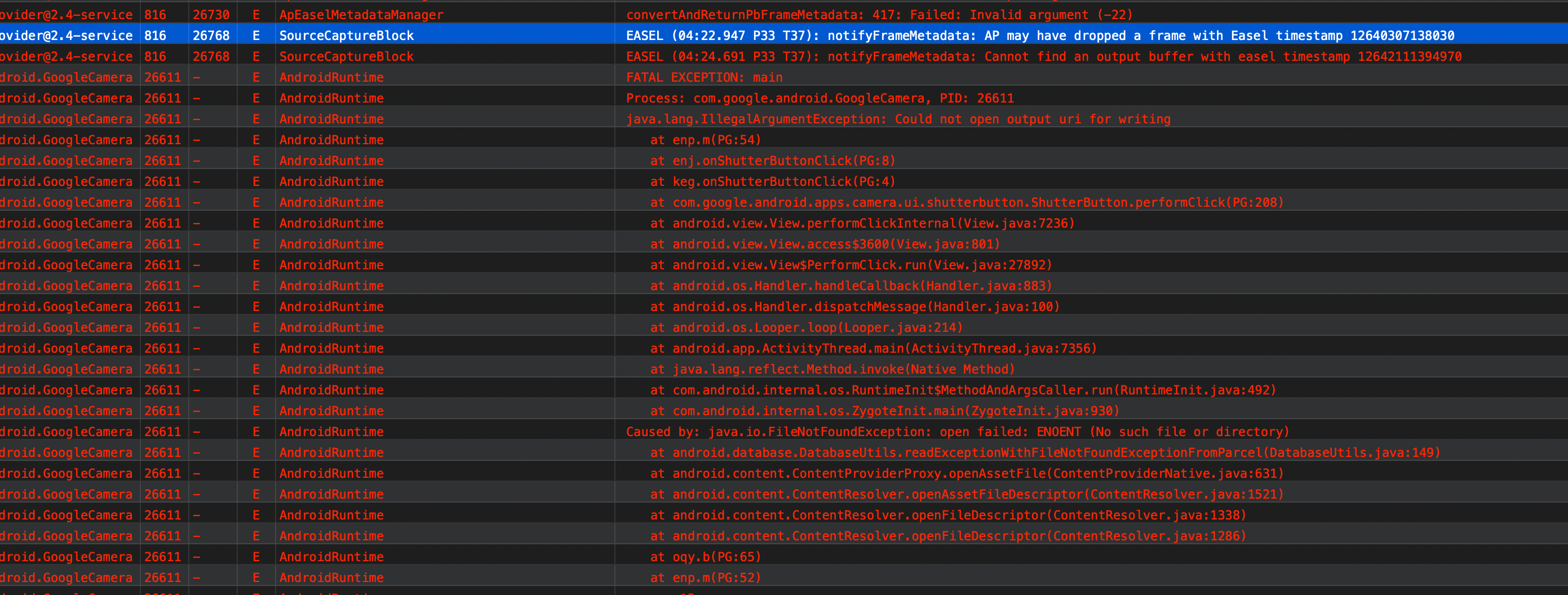Select the DatabaseUtils.readExceptionWithFileNotFoundExceptionFromParcel frame
1568x595 pixels.
pyautogui.click(x=1045, y=452)
